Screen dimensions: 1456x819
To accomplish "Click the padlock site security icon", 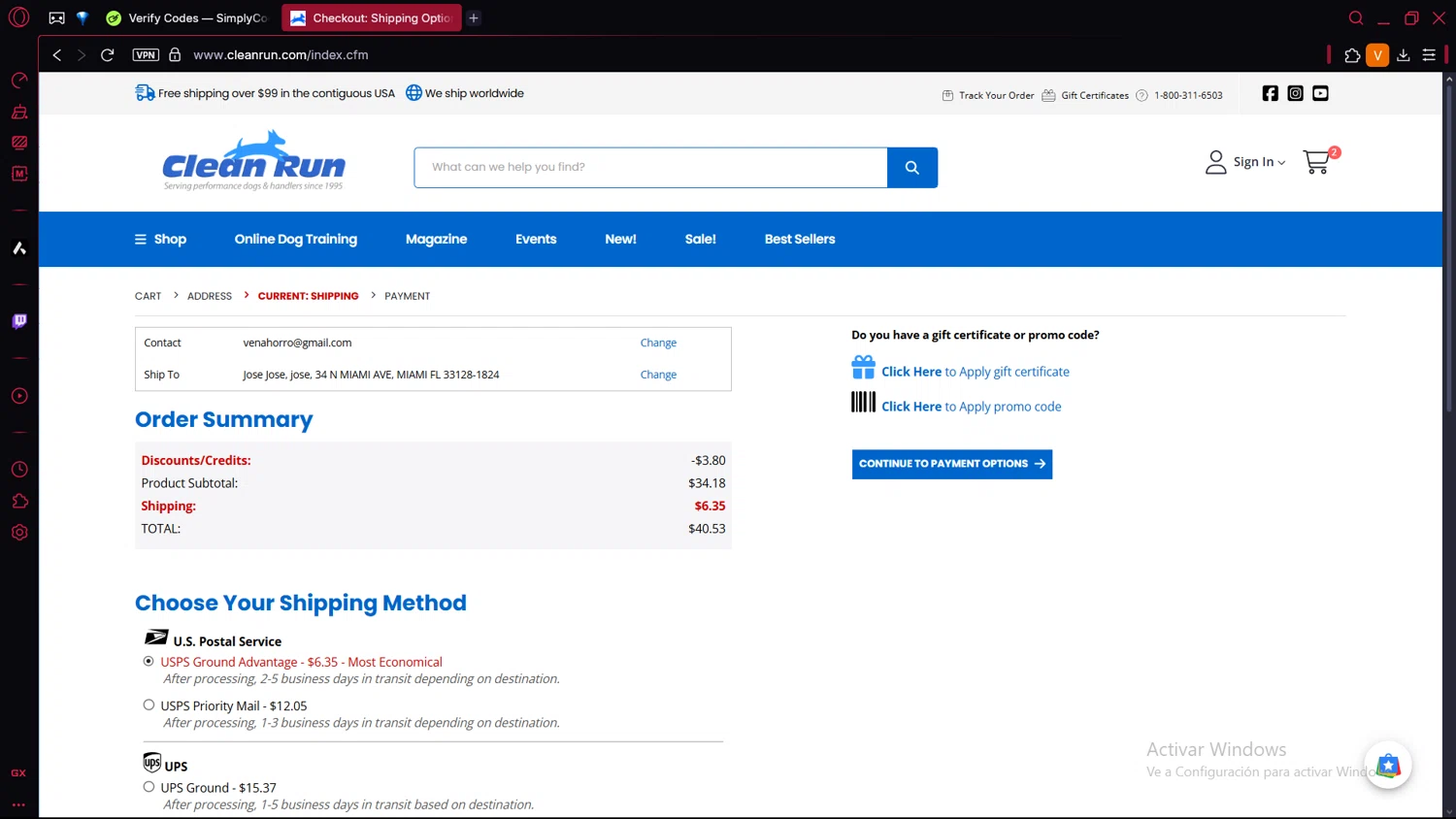I will coord(175,55).
